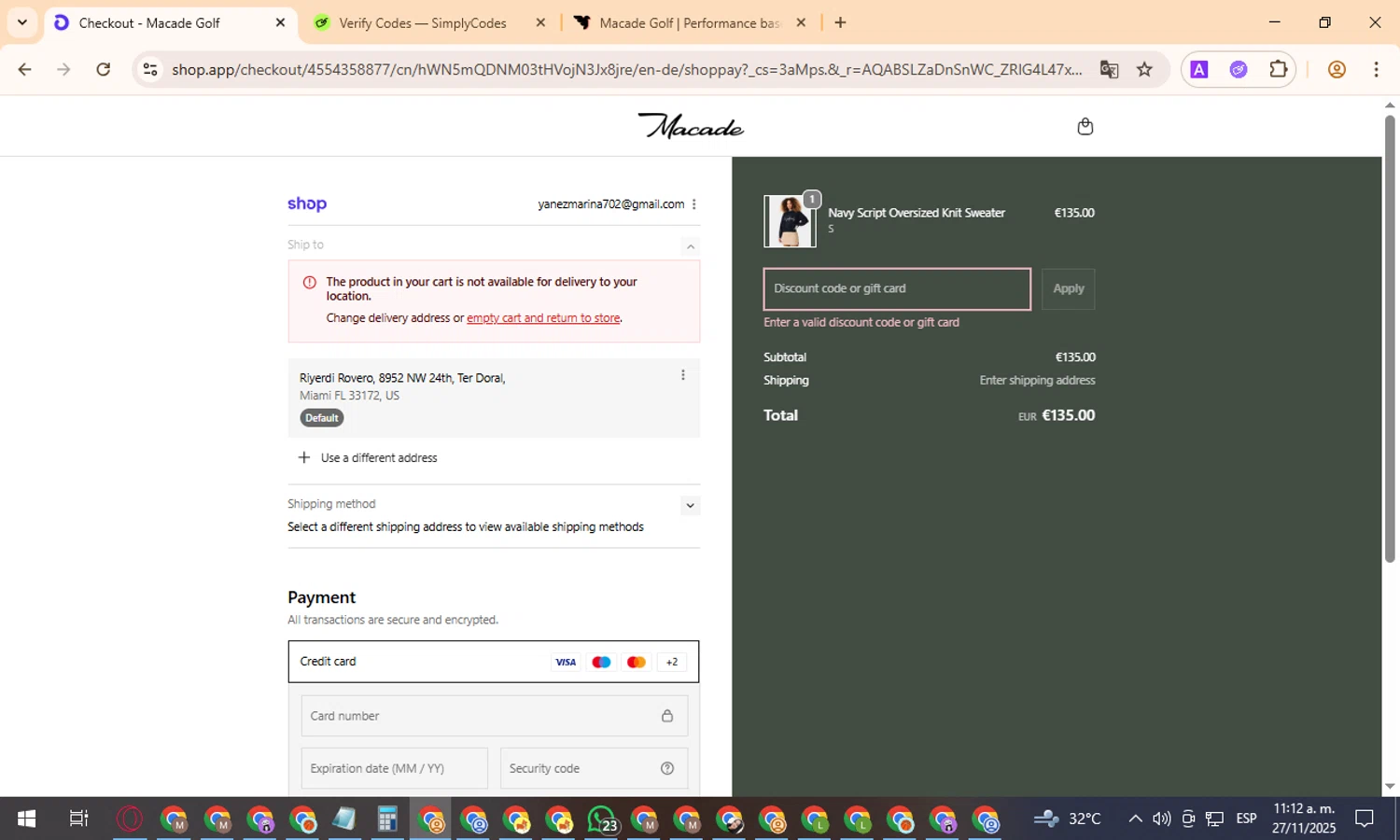The image size is (1400, 840).
Task: Show the +2 more card brands
Action: [672, 662]
